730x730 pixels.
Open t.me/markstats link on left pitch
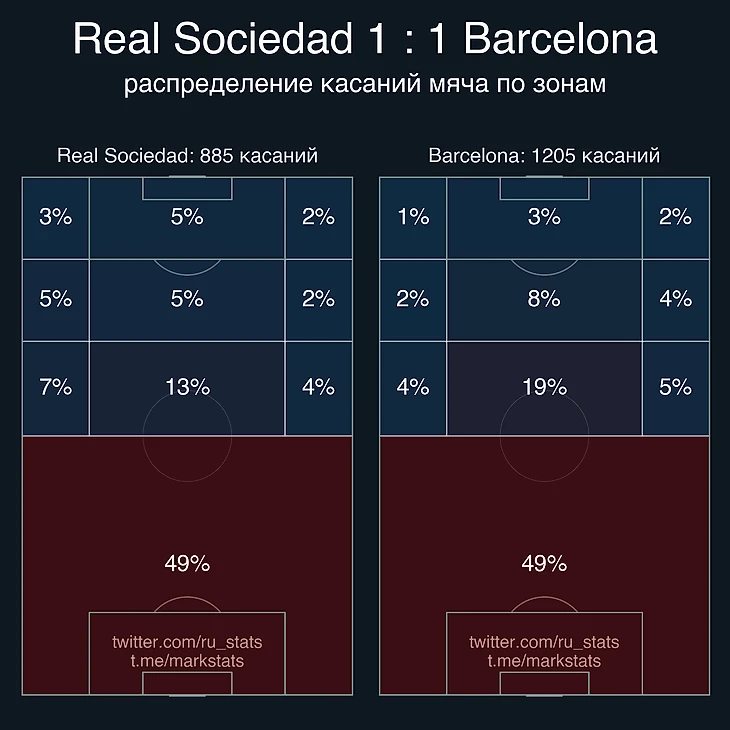coord(187,661)
